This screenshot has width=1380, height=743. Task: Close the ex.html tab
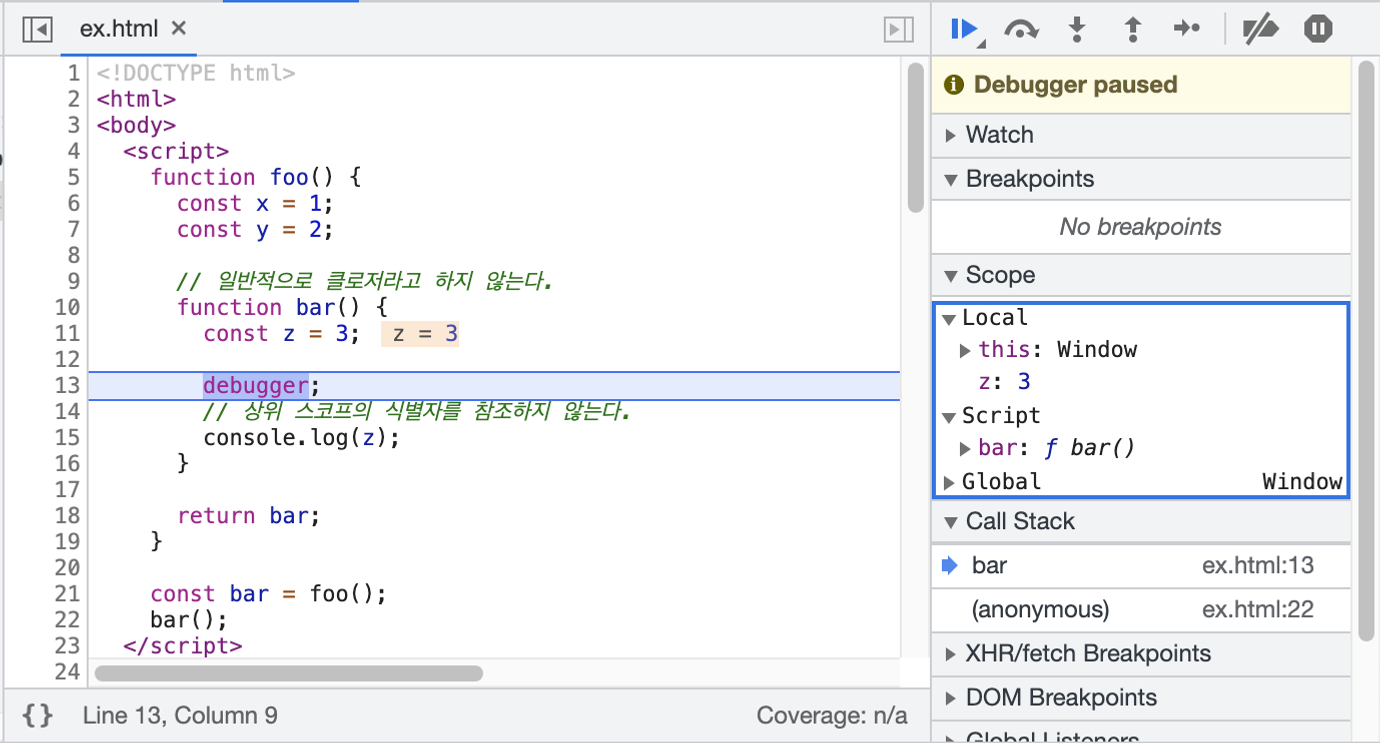coord(179,29)
